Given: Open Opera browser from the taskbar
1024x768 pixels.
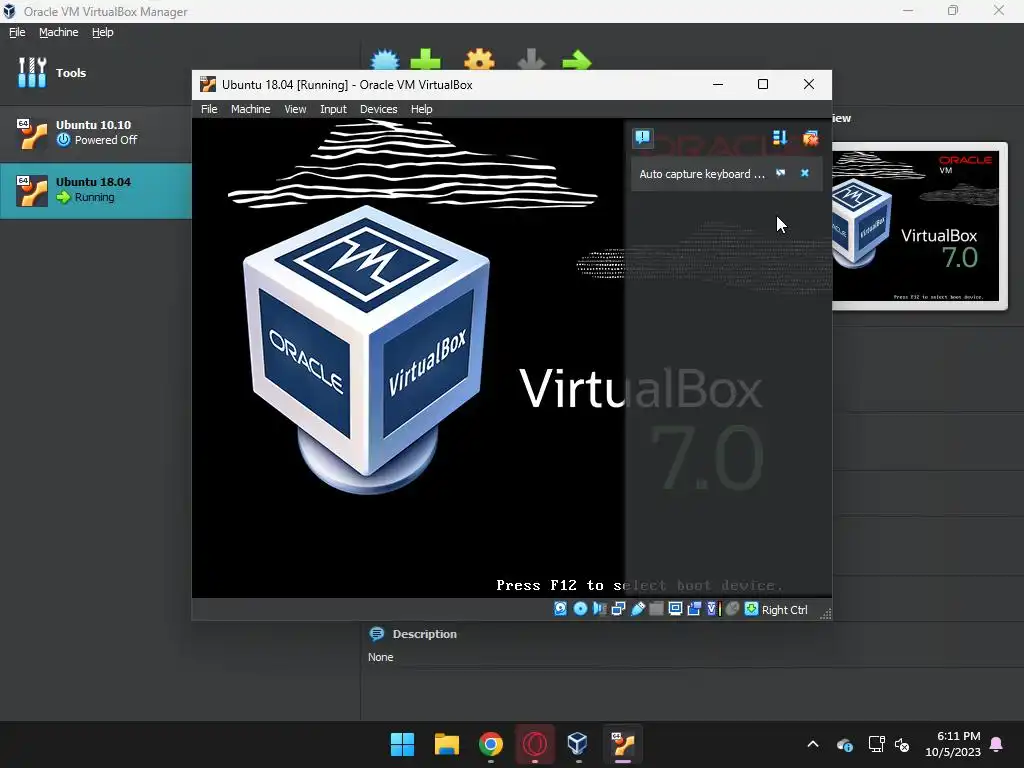Looking at the screenshot, I should point(535,744).
